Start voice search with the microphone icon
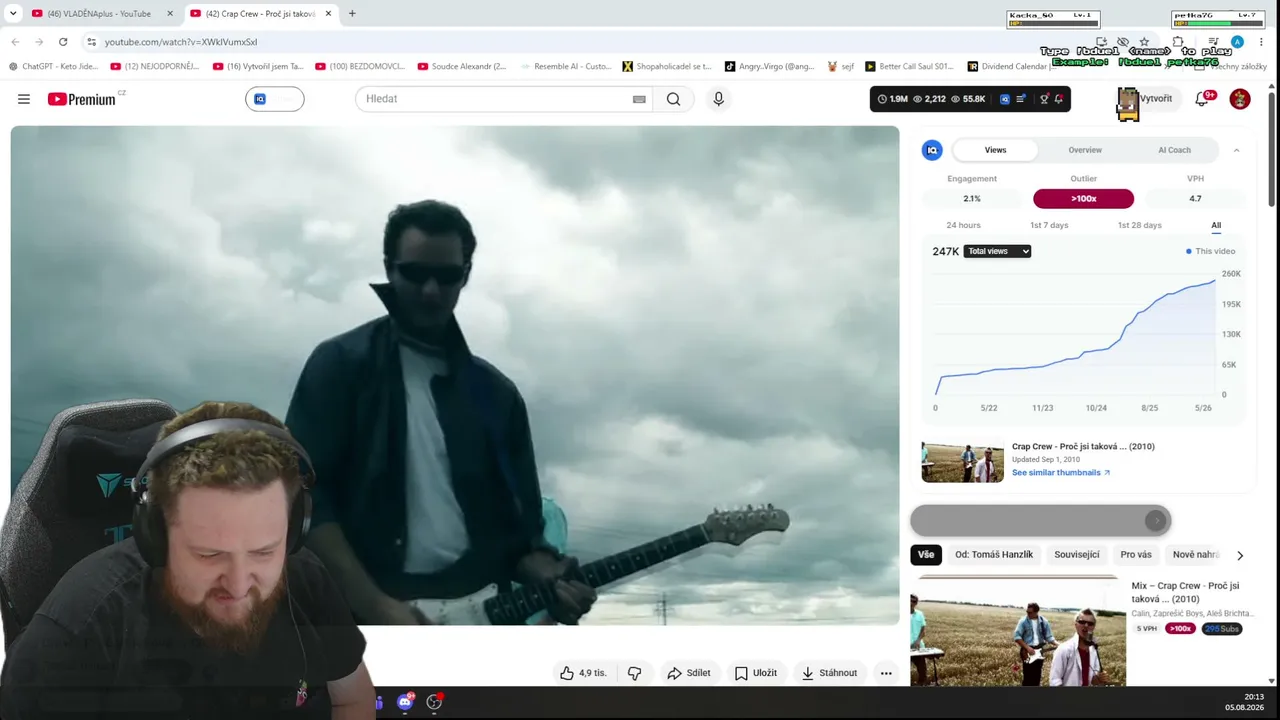 coord(718,99)
